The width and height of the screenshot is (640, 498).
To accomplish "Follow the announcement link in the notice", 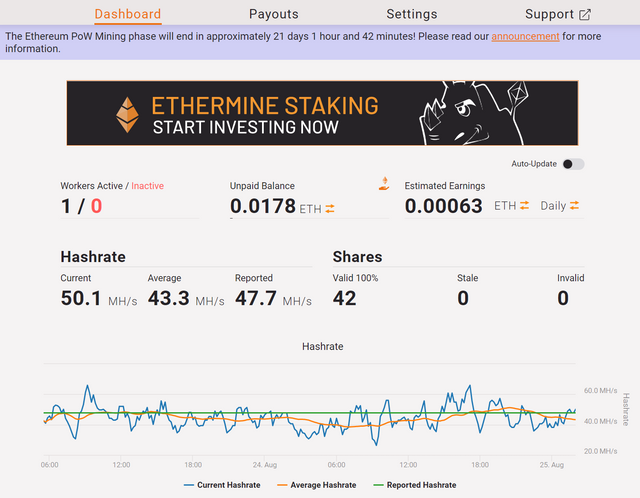I will pos(525,36).
